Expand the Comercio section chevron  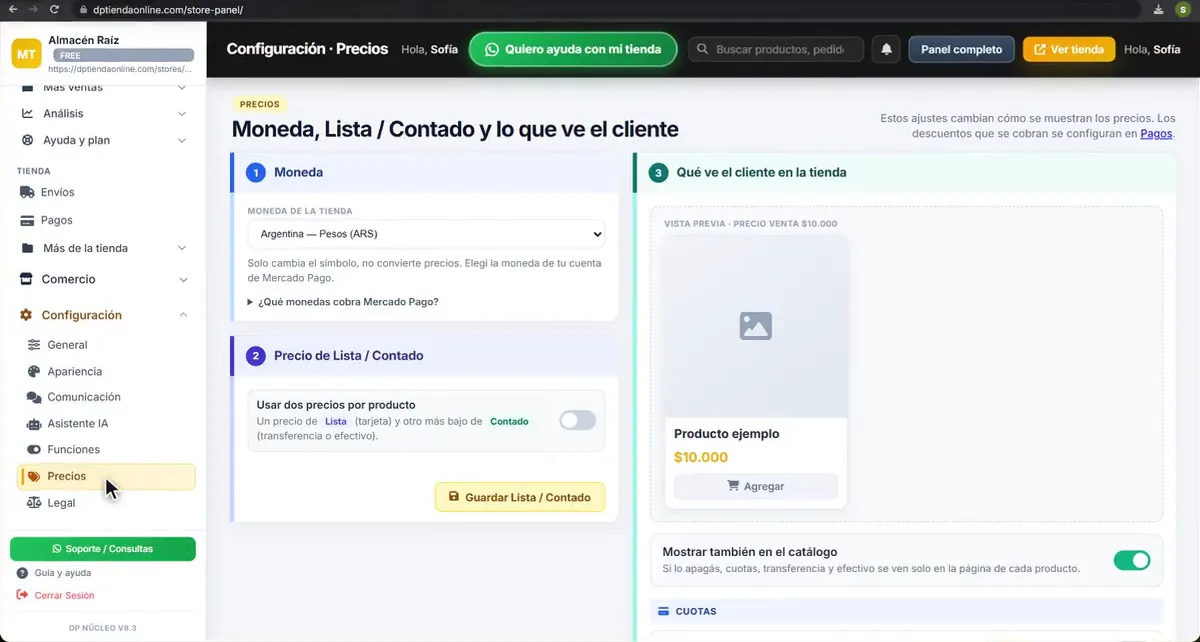point(183,279)
